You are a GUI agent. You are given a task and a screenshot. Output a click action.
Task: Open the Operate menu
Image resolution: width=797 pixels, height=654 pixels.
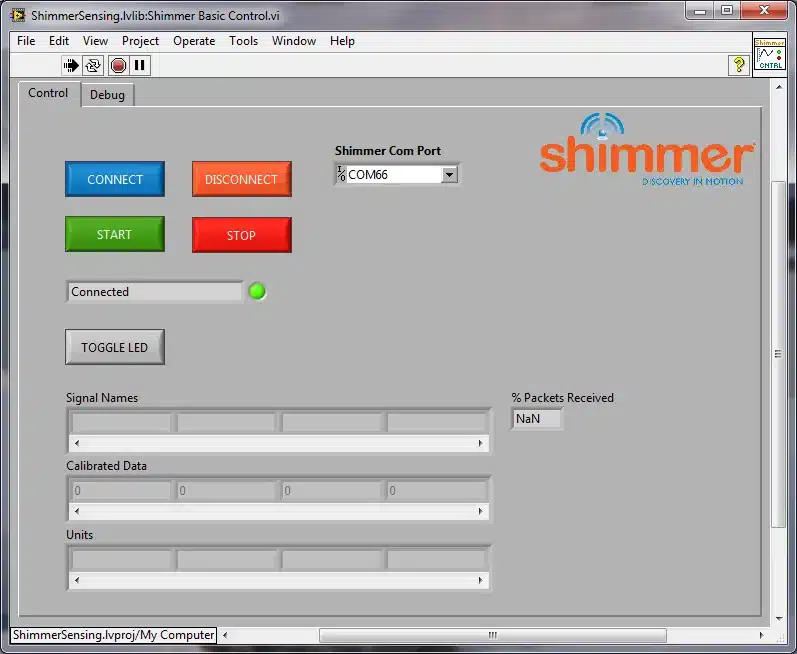tap(194, 41)
